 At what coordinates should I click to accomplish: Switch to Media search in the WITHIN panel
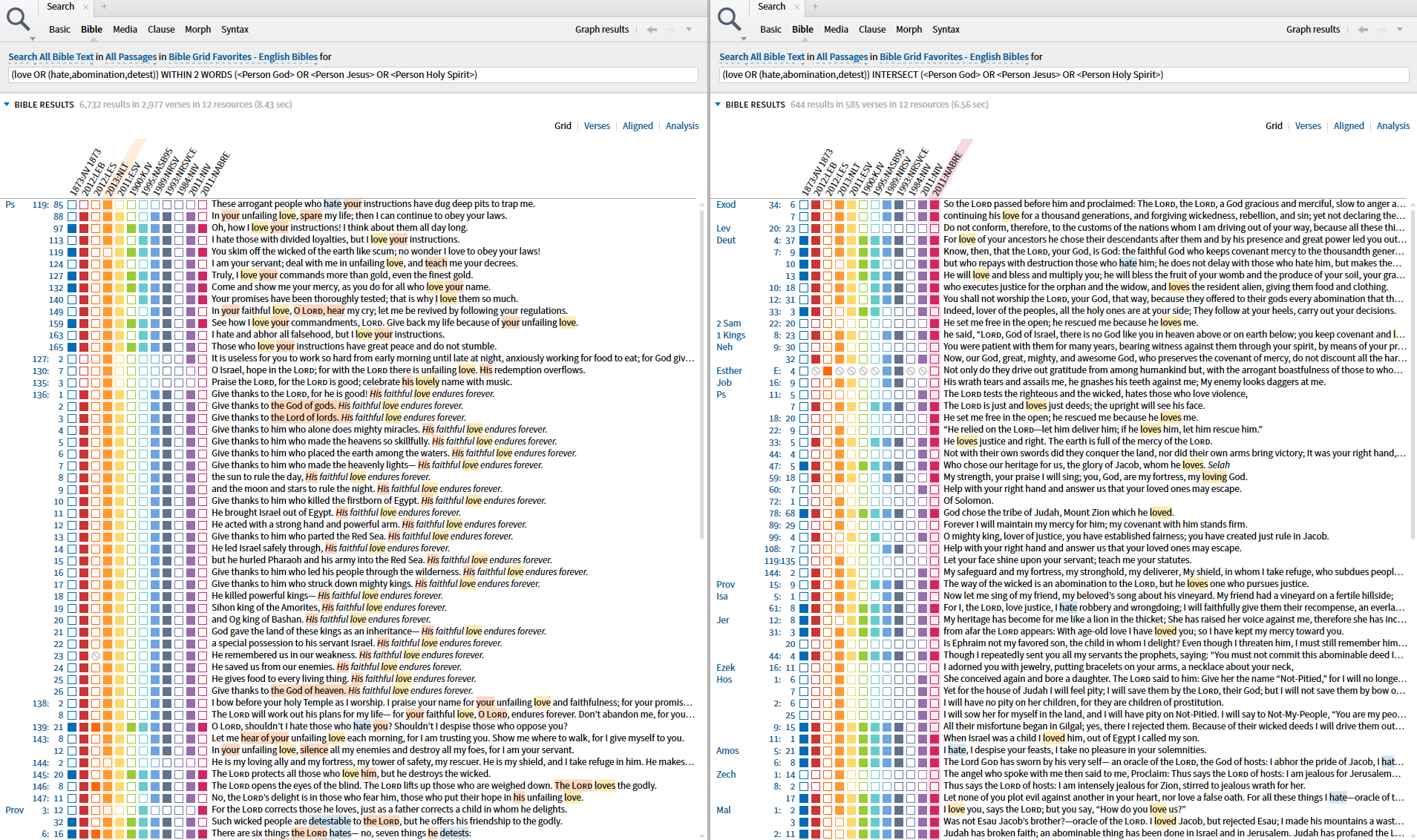[125, 30]
